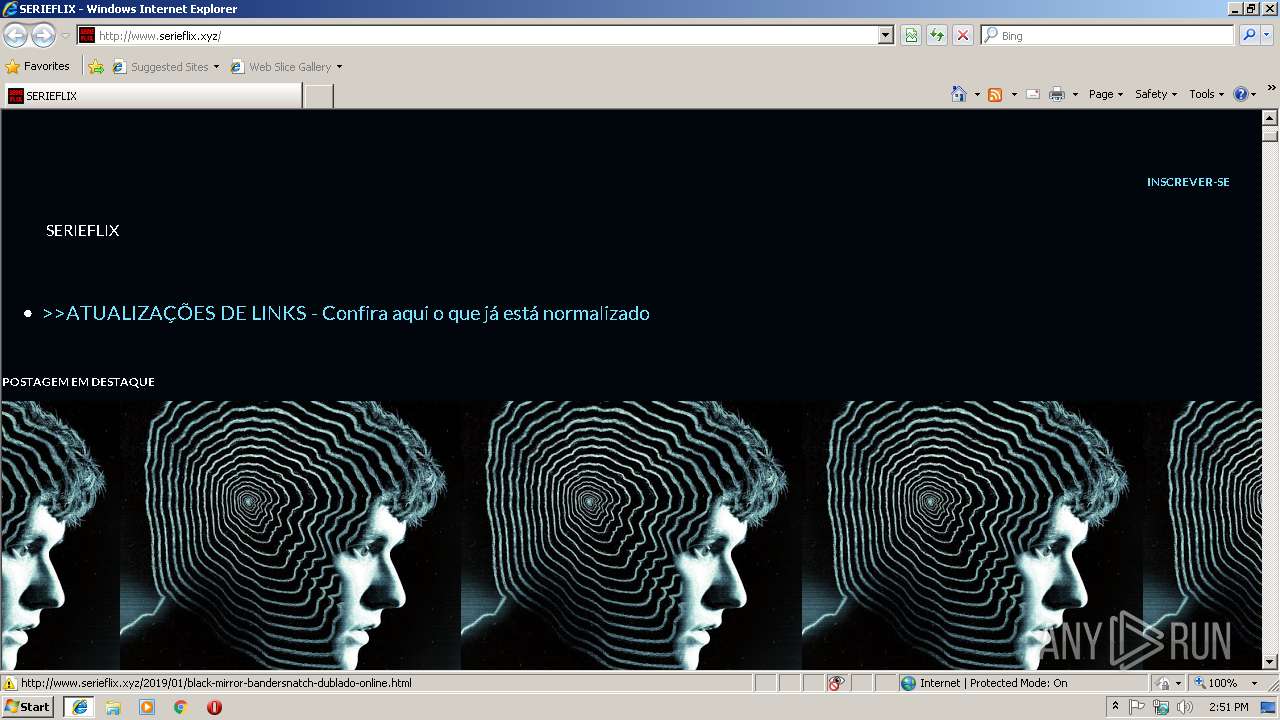Expand the Home button dropdown arrow
Screen dimensions: 1280x720
[x=977, y=94]
